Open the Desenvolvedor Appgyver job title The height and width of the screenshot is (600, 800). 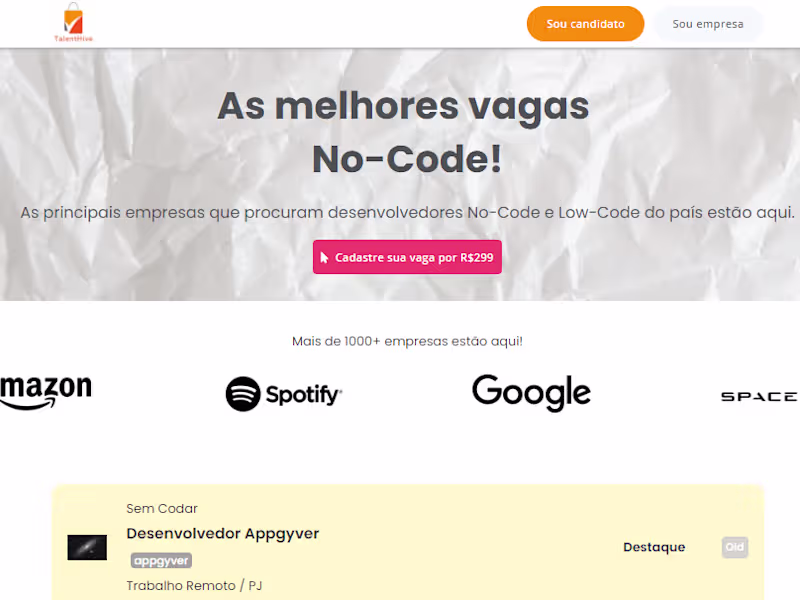point(222,534)
